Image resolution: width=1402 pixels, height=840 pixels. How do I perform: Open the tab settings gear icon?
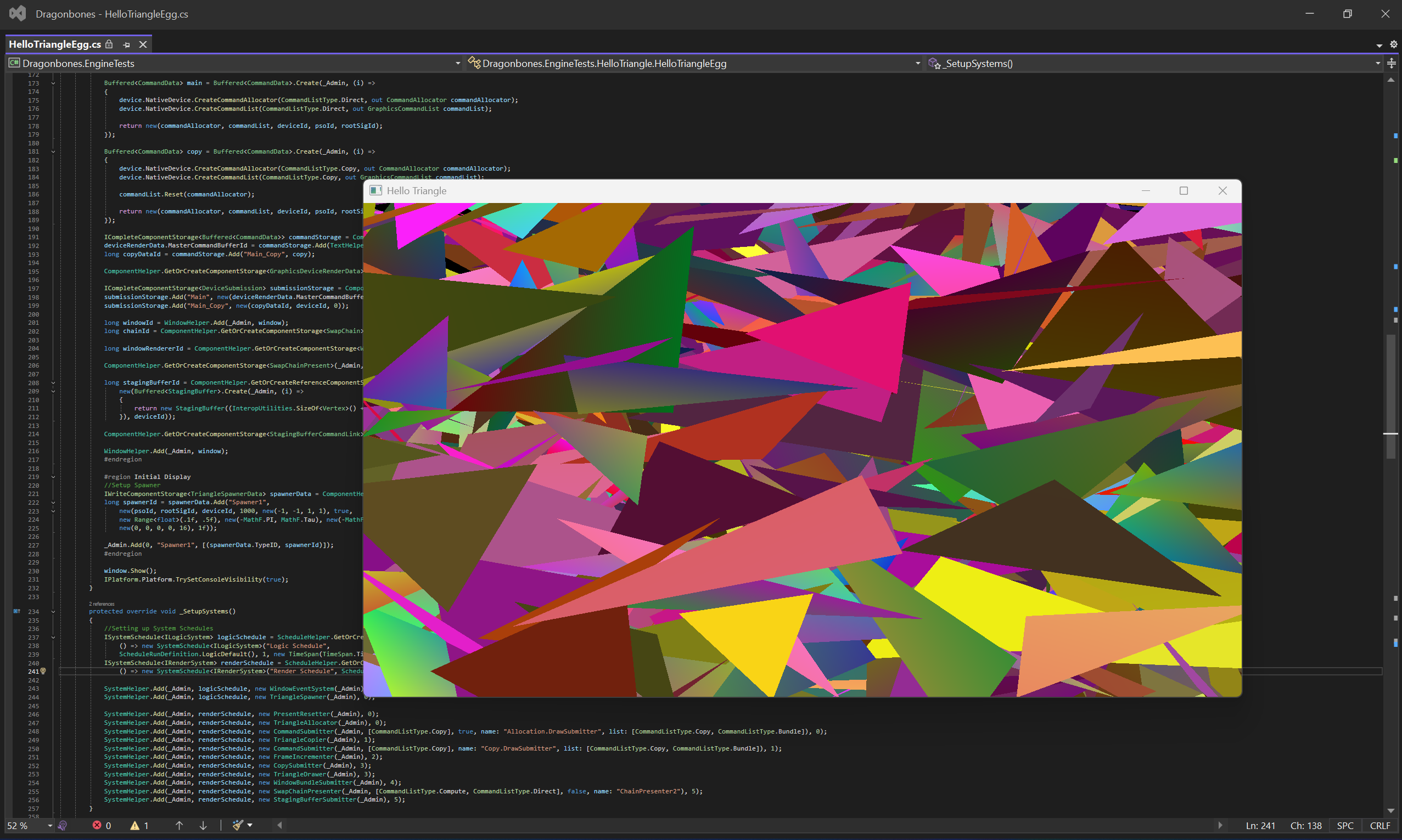click(x=1394, y=45)
